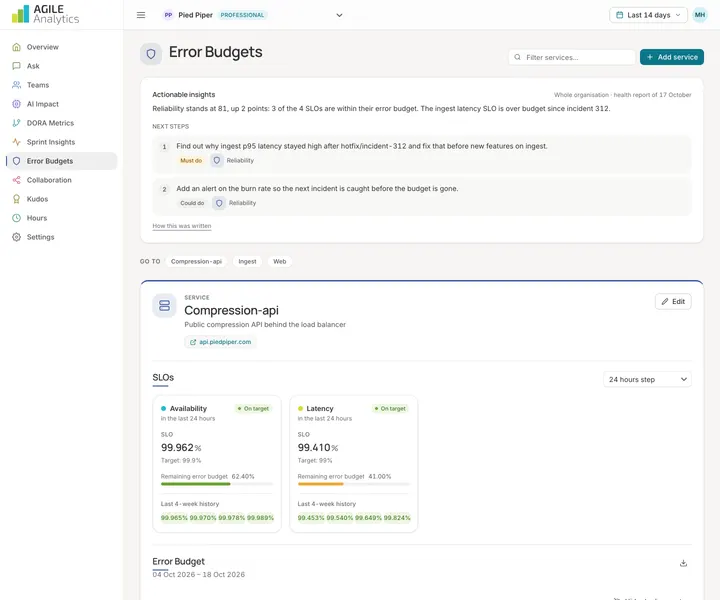
Task: Click the Availability SLO card title
Action: (188, 409)
